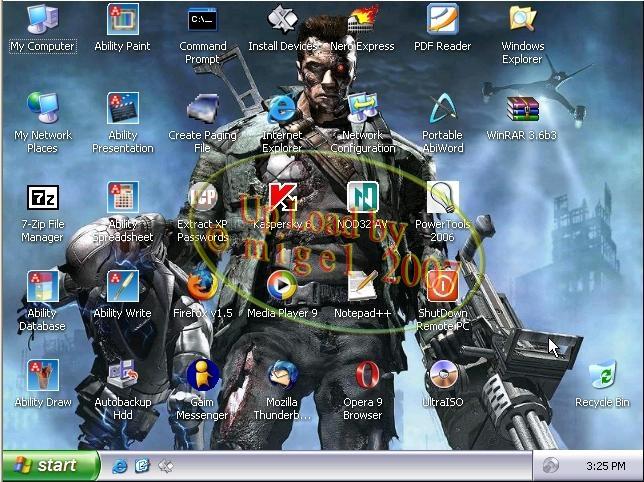Click the system tray clock
644x482 pixels.
click(x=605, y=466)
